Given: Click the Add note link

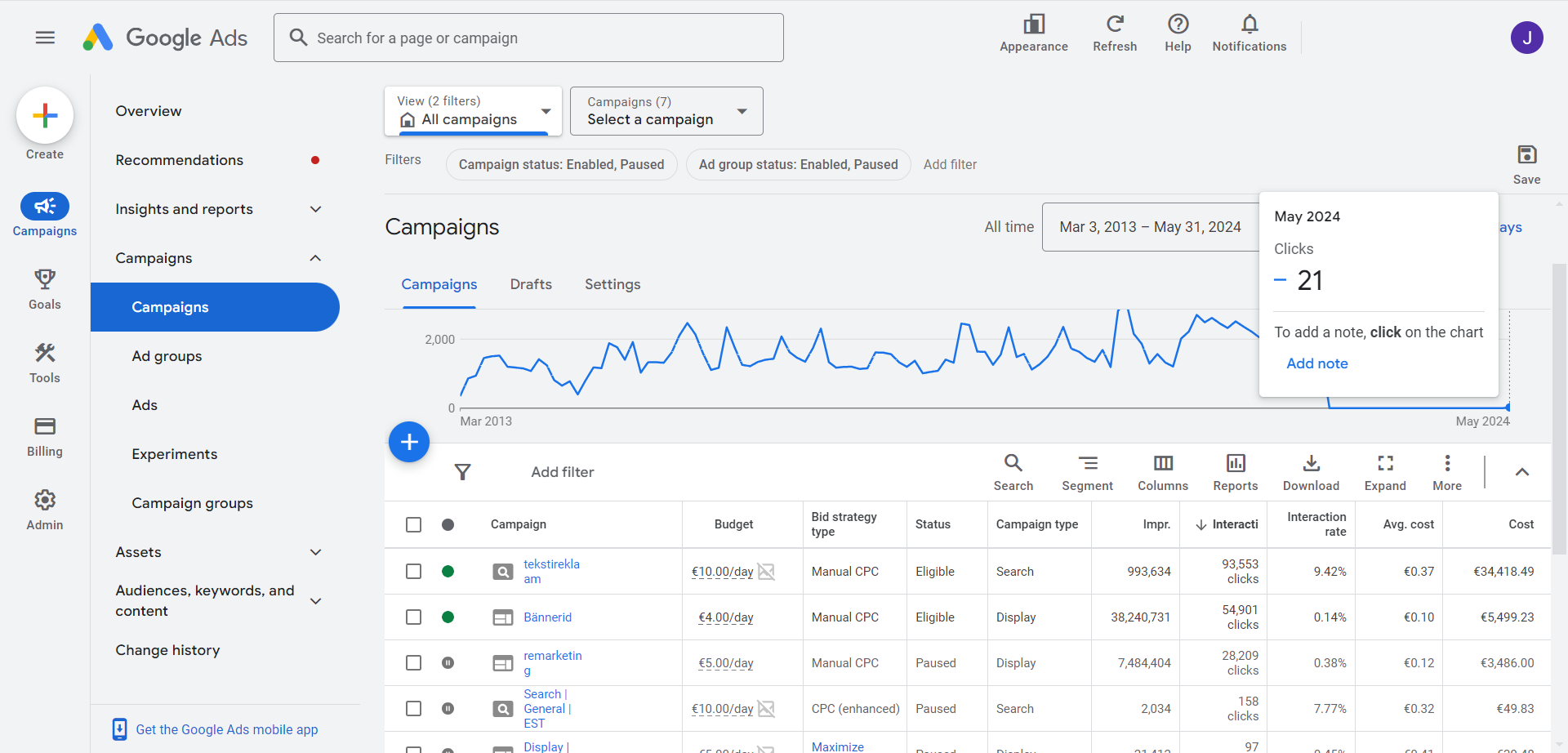Looking at the screenshot, I should 1317,363.
